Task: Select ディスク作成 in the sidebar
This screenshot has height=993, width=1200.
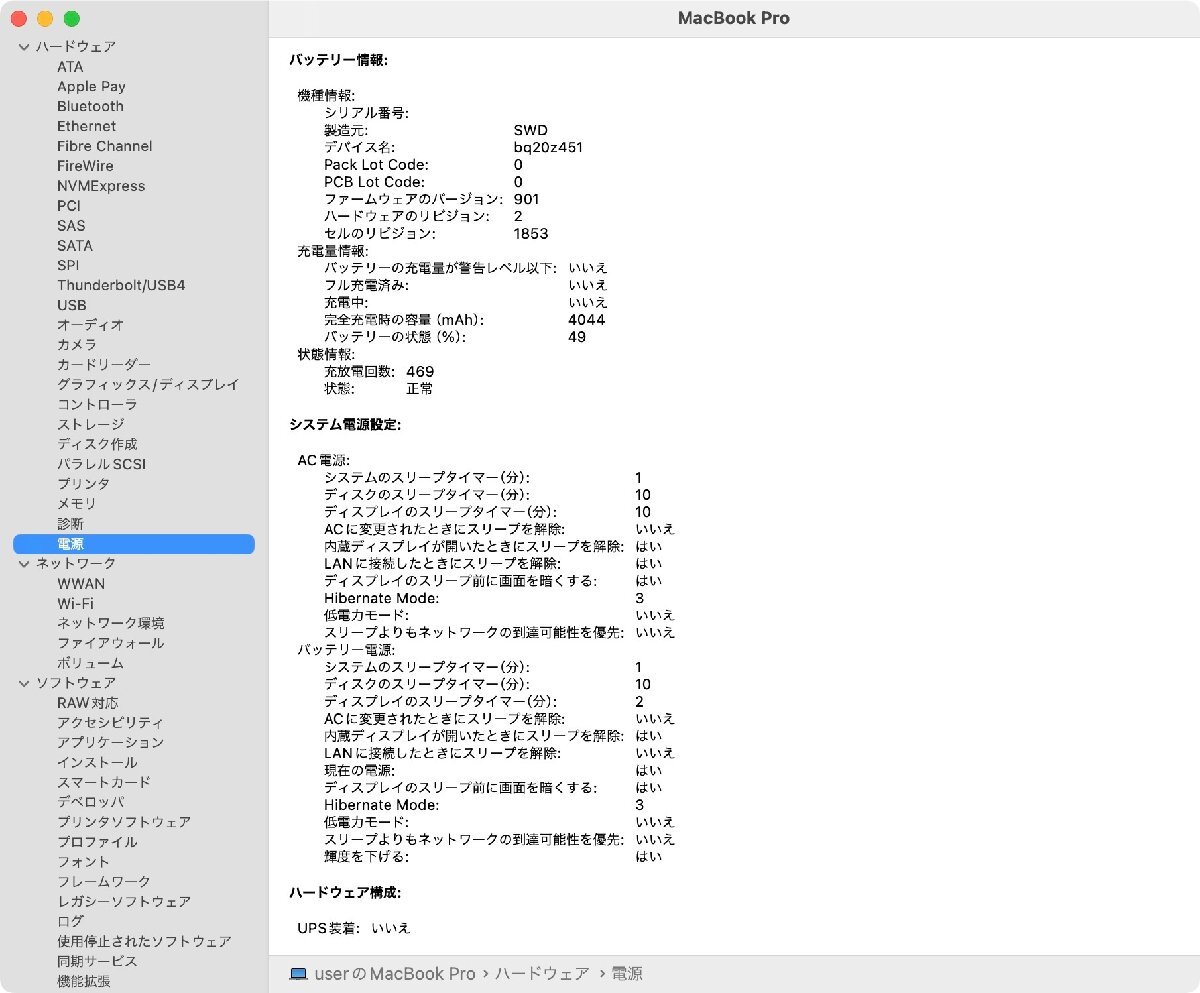Action: 97,444
